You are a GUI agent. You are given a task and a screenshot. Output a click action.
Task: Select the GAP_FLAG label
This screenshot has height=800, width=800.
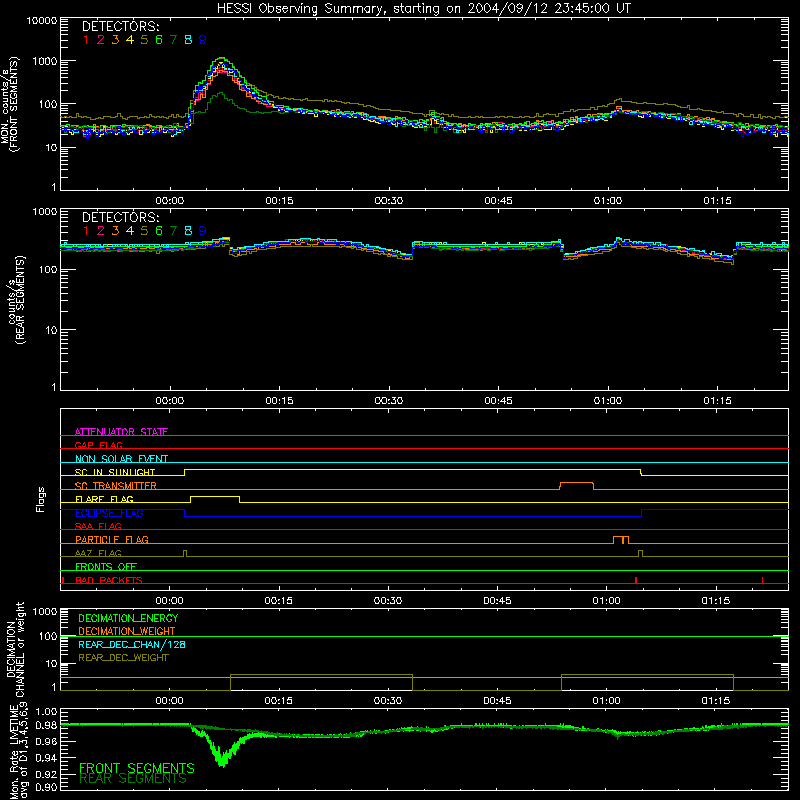pyautogui.click(x=98, y=445)
